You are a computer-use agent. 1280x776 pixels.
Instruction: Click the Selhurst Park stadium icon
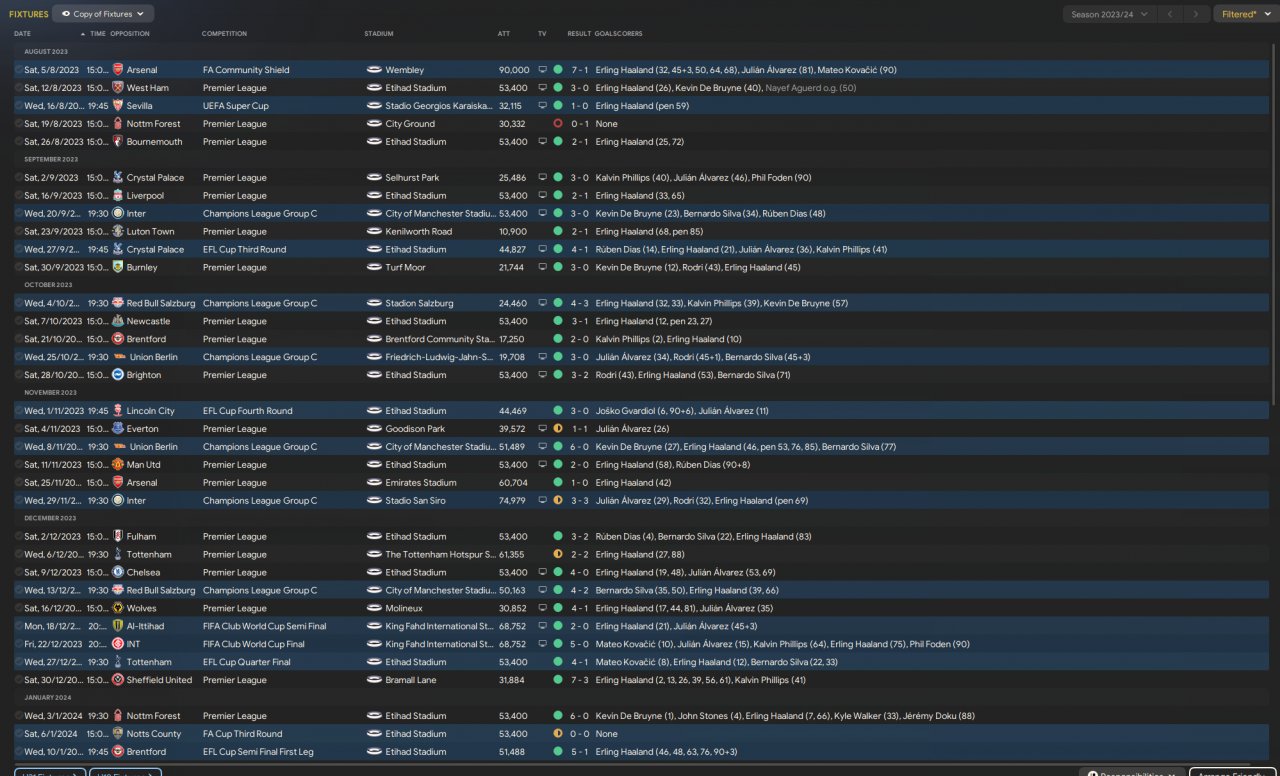pos(374,178)
